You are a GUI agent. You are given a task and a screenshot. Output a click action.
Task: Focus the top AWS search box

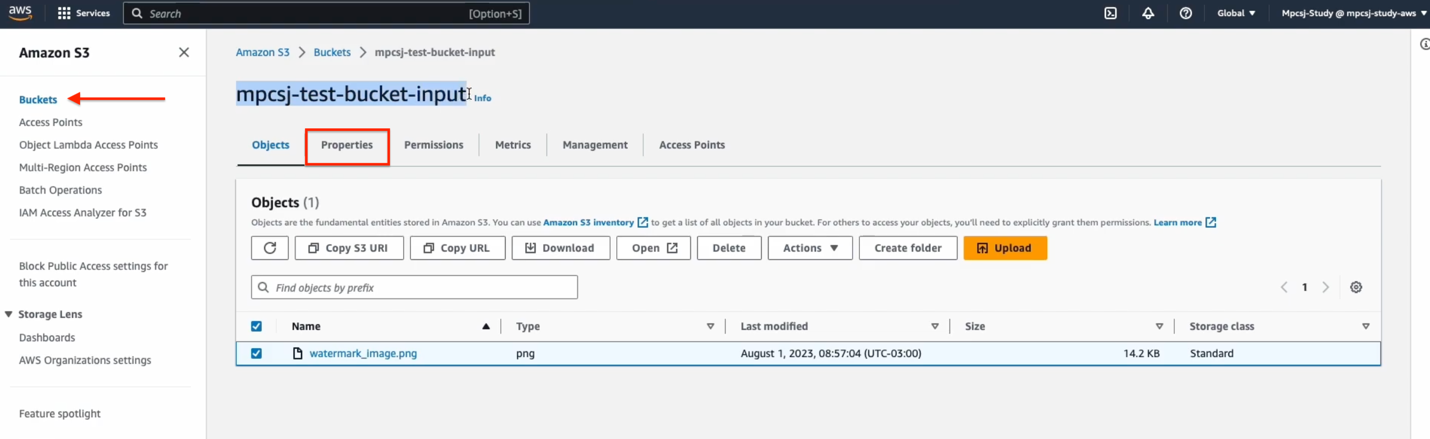pos(326,13)
